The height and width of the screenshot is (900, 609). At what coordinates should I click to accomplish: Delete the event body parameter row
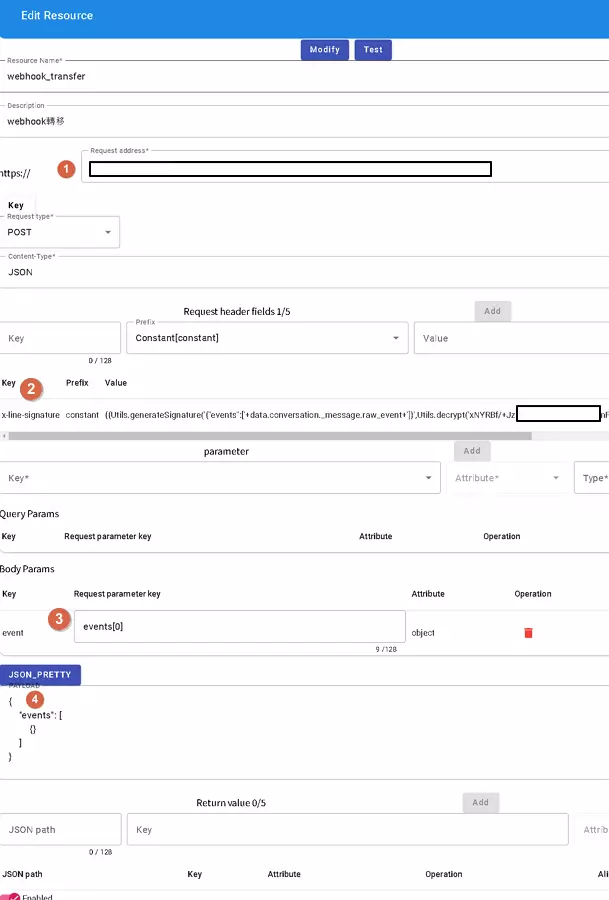click(x=528, y=633)
